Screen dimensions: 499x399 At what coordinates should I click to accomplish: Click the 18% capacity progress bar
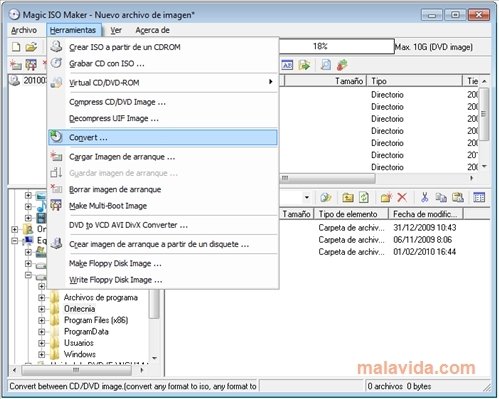tap(337, 46)
